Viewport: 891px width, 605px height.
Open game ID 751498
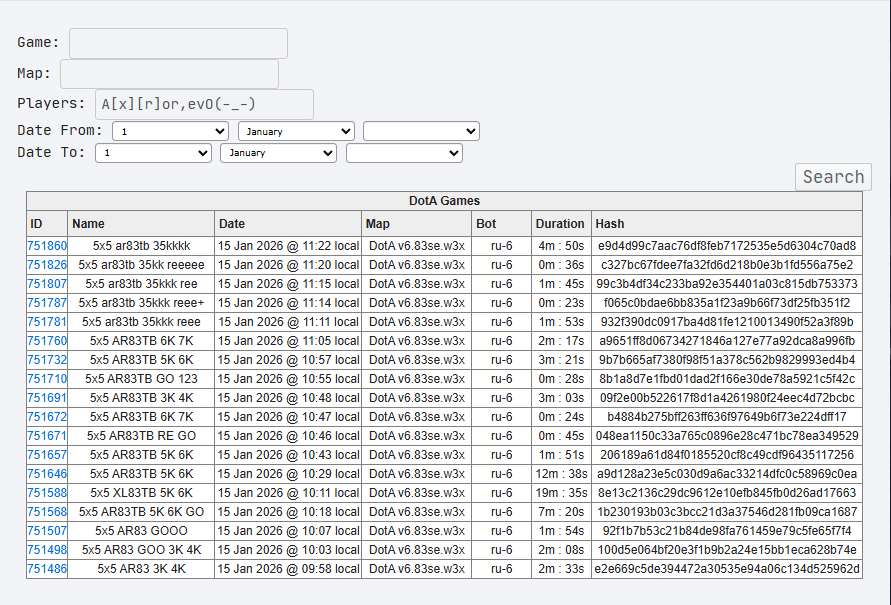[x=47, y=550]
